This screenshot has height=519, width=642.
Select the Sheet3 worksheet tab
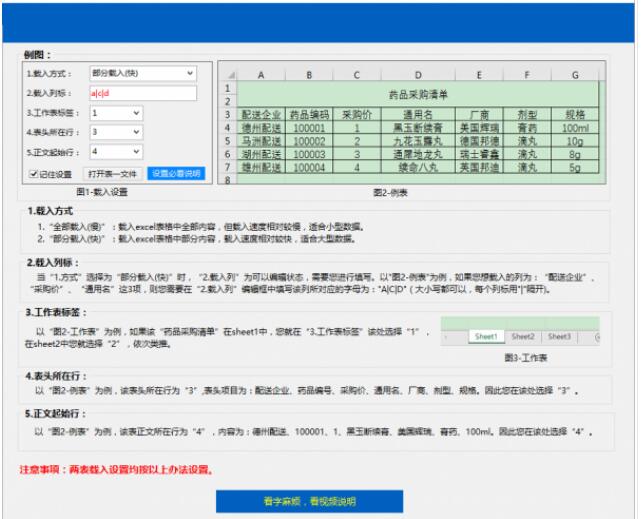559,337
